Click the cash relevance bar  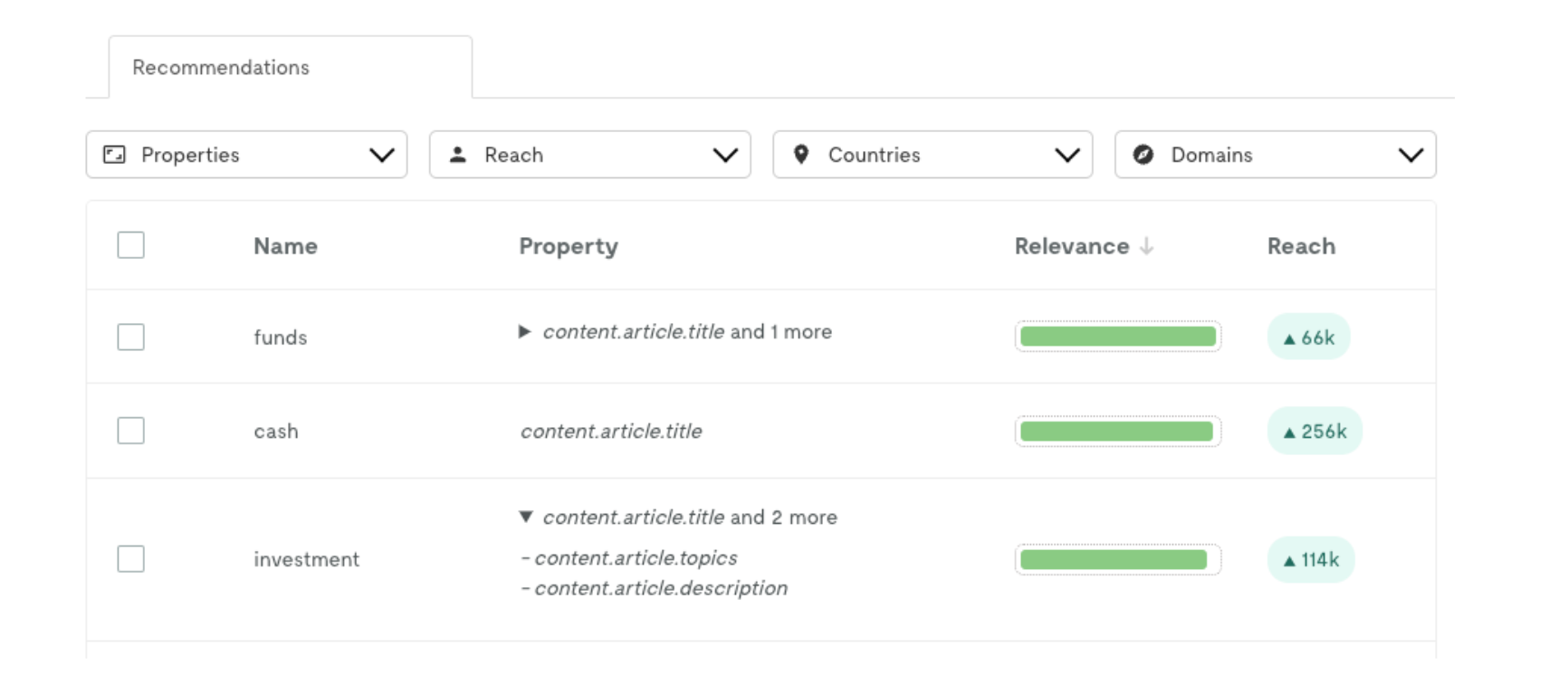pyautogui.click(x=1118, y=432)
